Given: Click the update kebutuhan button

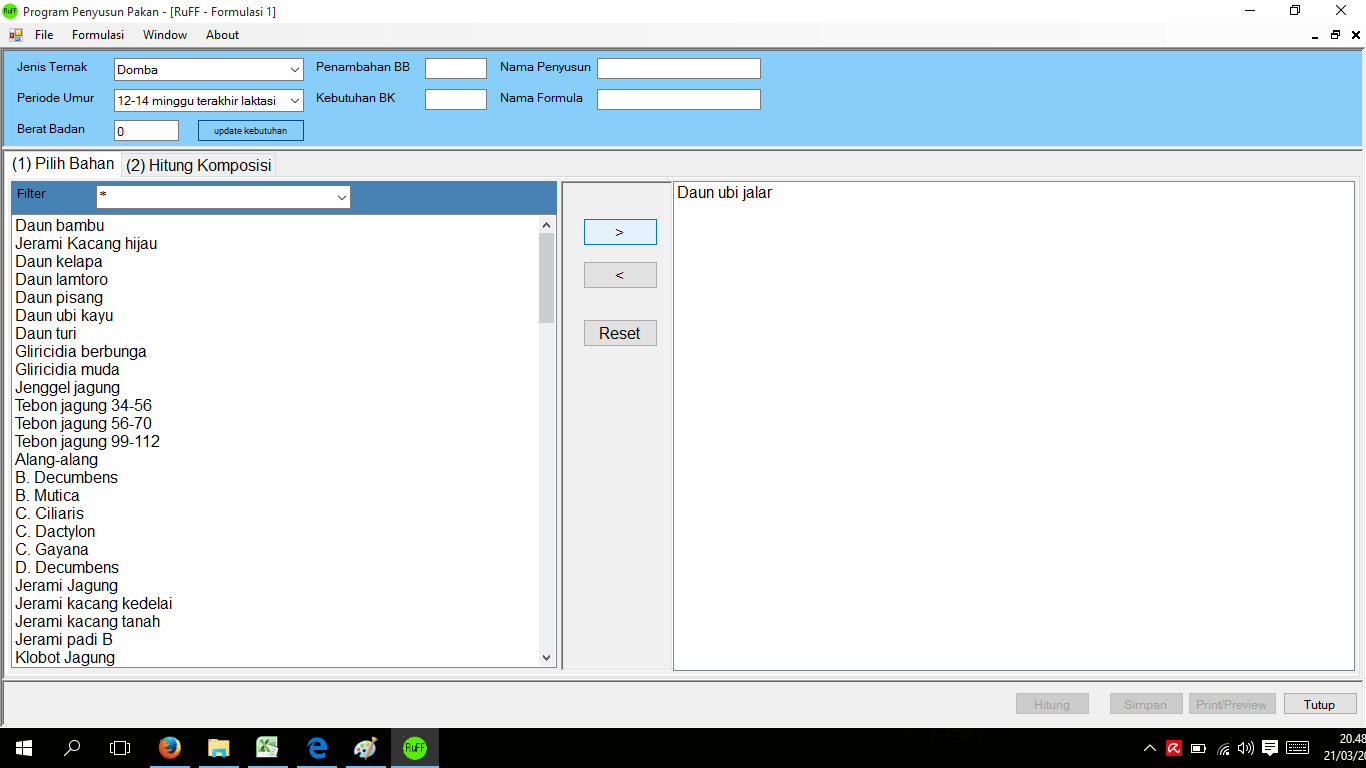Looking at the screenshot, I should [x=250, y=131].
